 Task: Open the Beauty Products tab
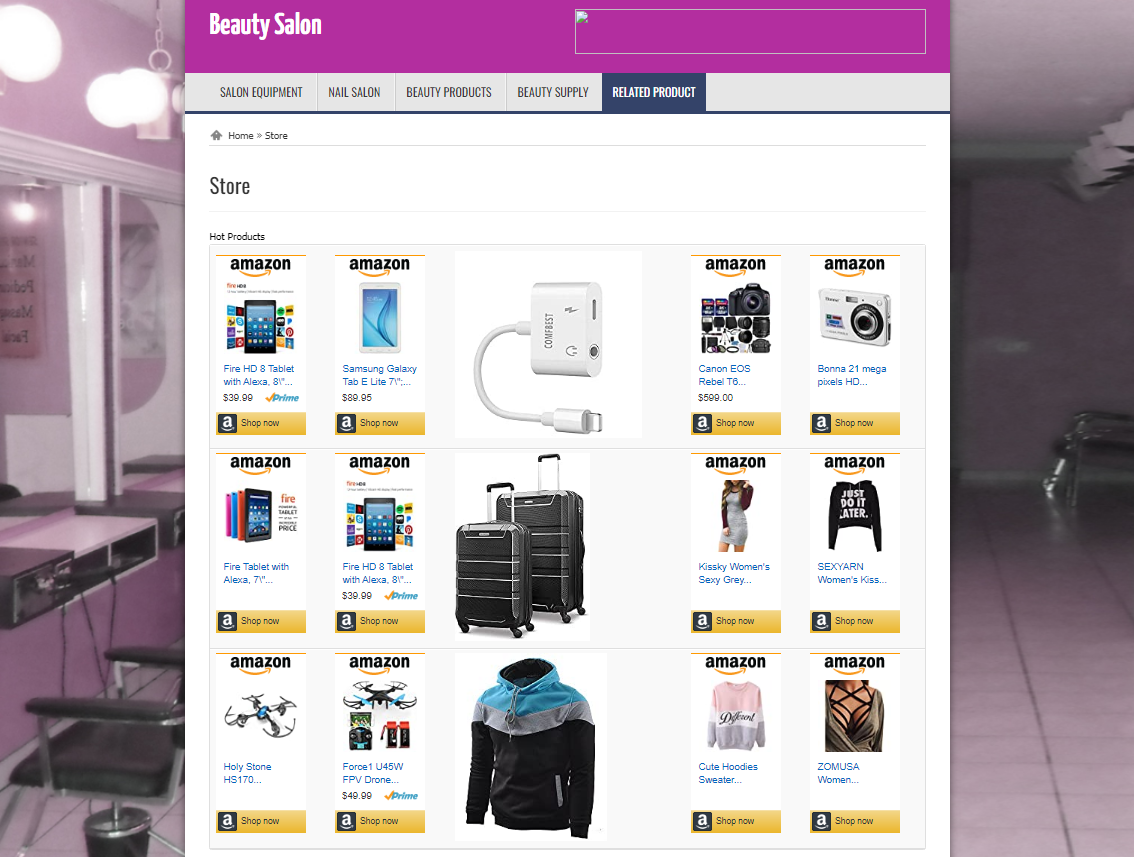tap(449, 92)
